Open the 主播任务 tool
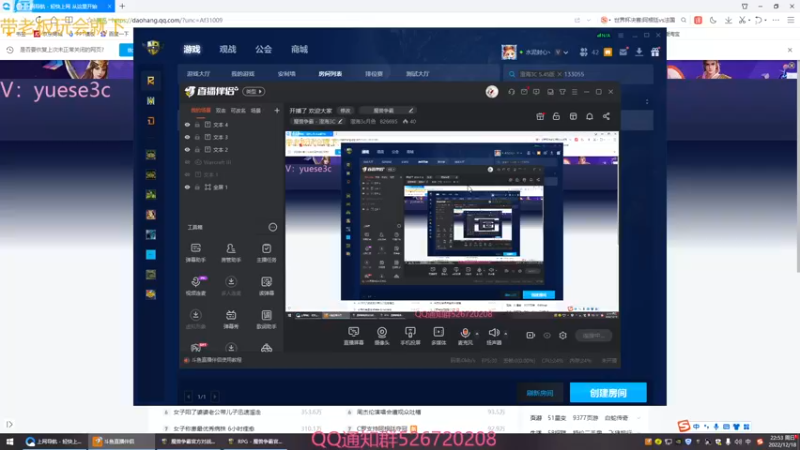The image size is (800, 450). (266, 253)
